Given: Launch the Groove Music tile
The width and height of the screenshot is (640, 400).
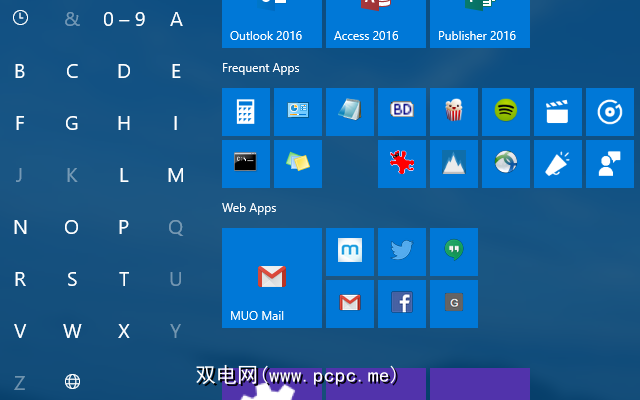Looking at the screenshot, I should point(610,111).
